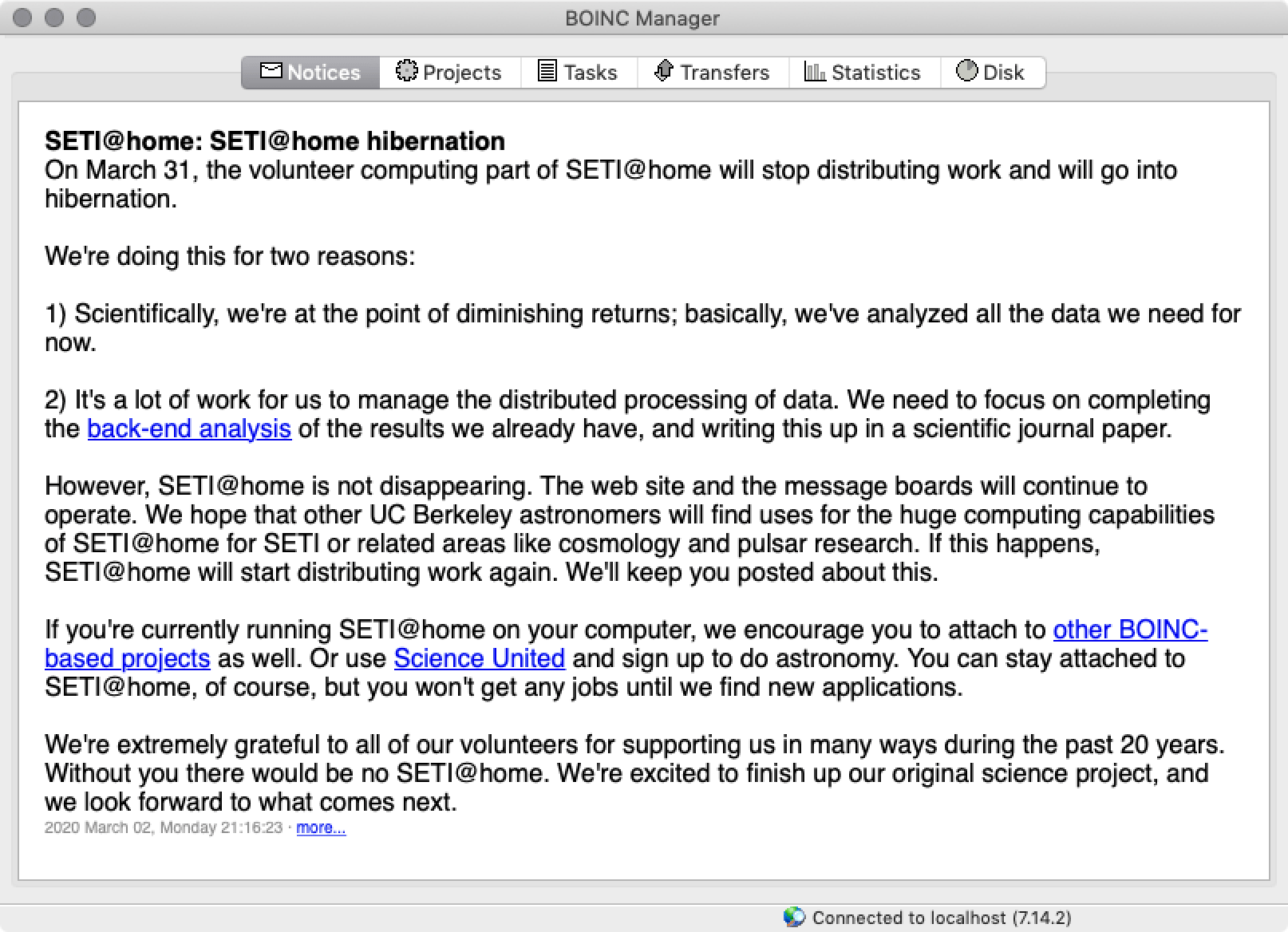Image resolution: width=1288 pixels, height=932 pixels.
Task: Click Connected to localhost (7.14.2) status
Action: 942,918
